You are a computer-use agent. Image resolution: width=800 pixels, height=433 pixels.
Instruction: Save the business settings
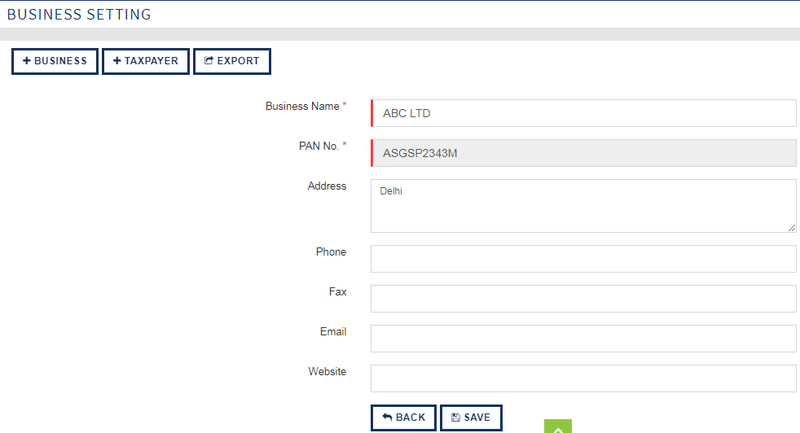click(471, 418)
